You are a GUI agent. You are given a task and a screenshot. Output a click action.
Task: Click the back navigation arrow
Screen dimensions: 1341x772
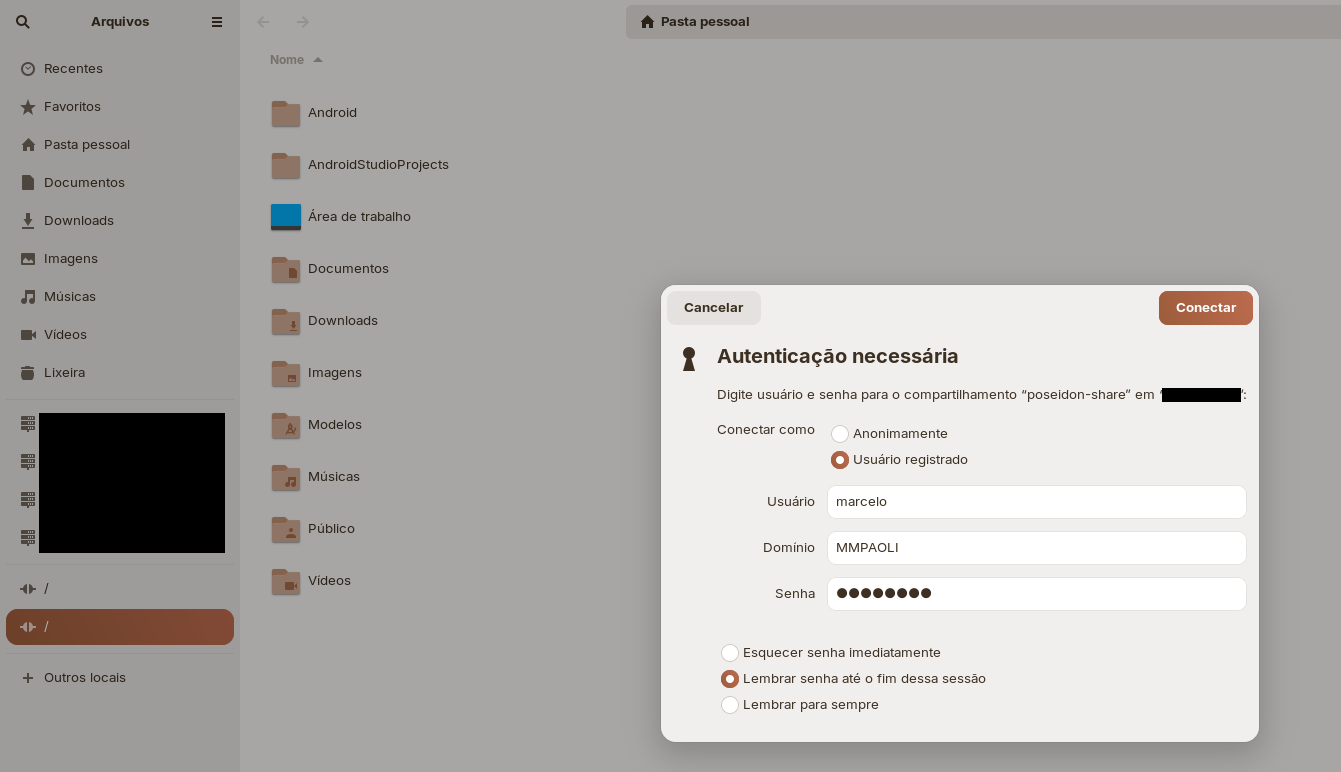pyautogui.click(x=263, y=22)
